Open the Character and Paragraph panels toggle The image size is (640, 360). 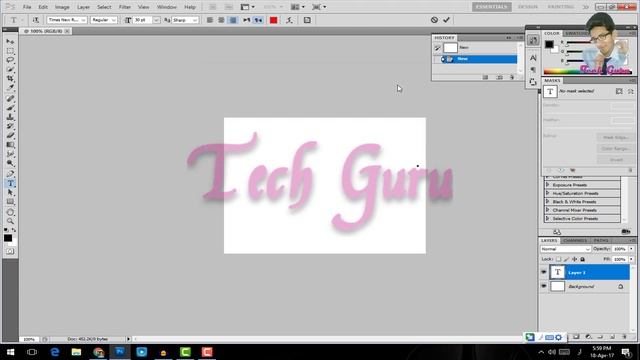(307, 20)
